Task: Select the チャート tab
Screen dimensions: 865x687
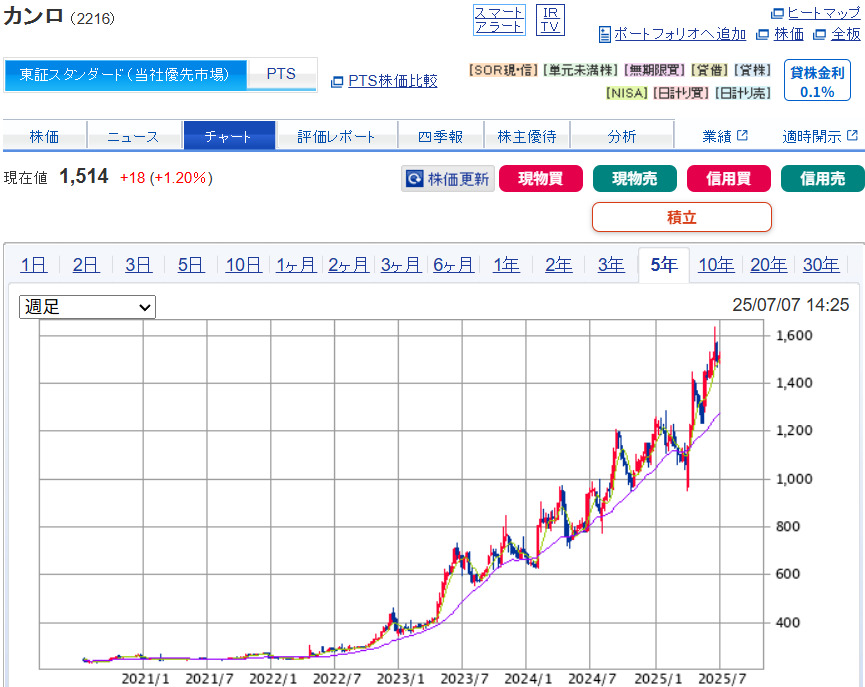Action: pos(229,136)
